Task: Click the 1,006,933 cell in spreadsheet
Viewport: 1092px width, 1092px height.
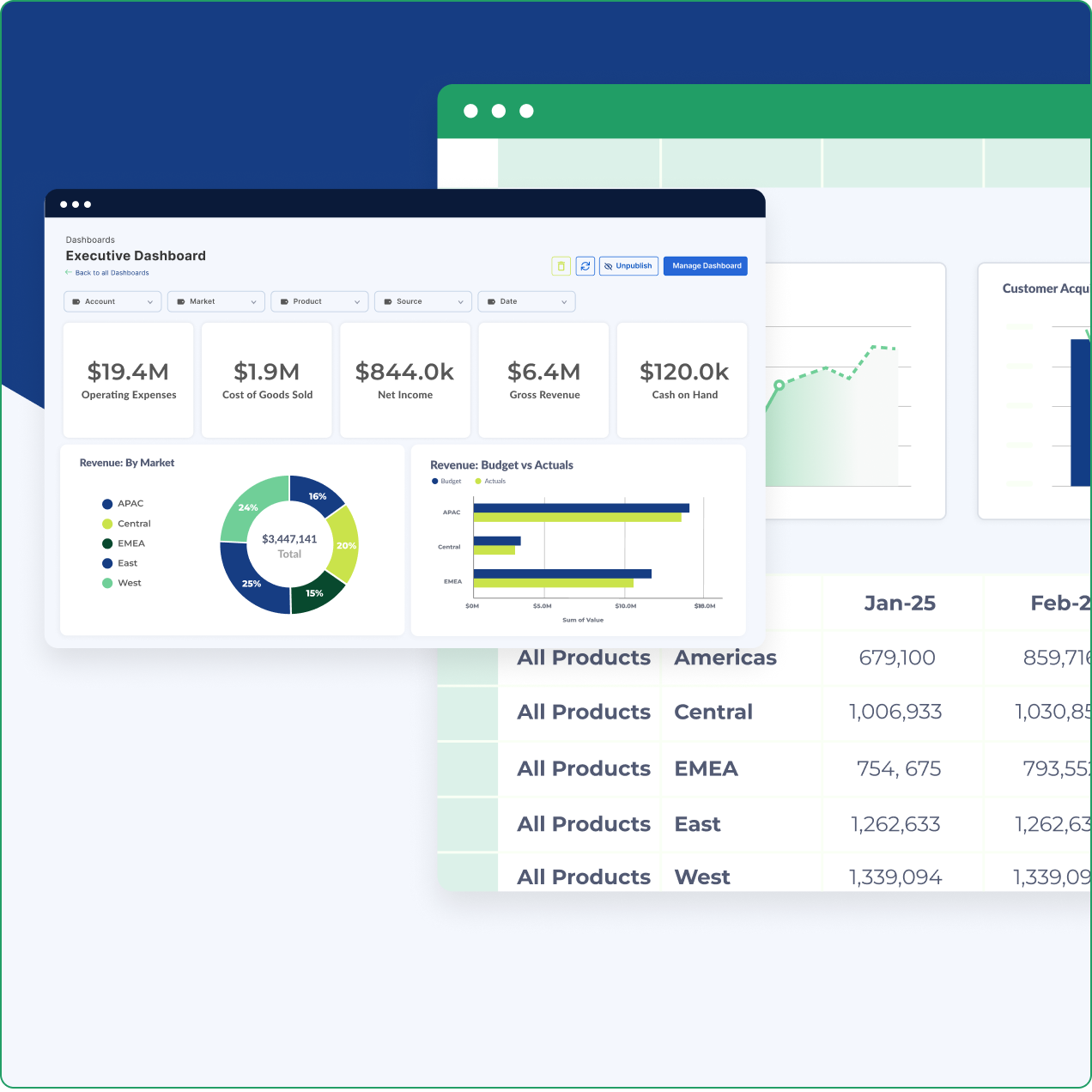Action: coord(895,712)
